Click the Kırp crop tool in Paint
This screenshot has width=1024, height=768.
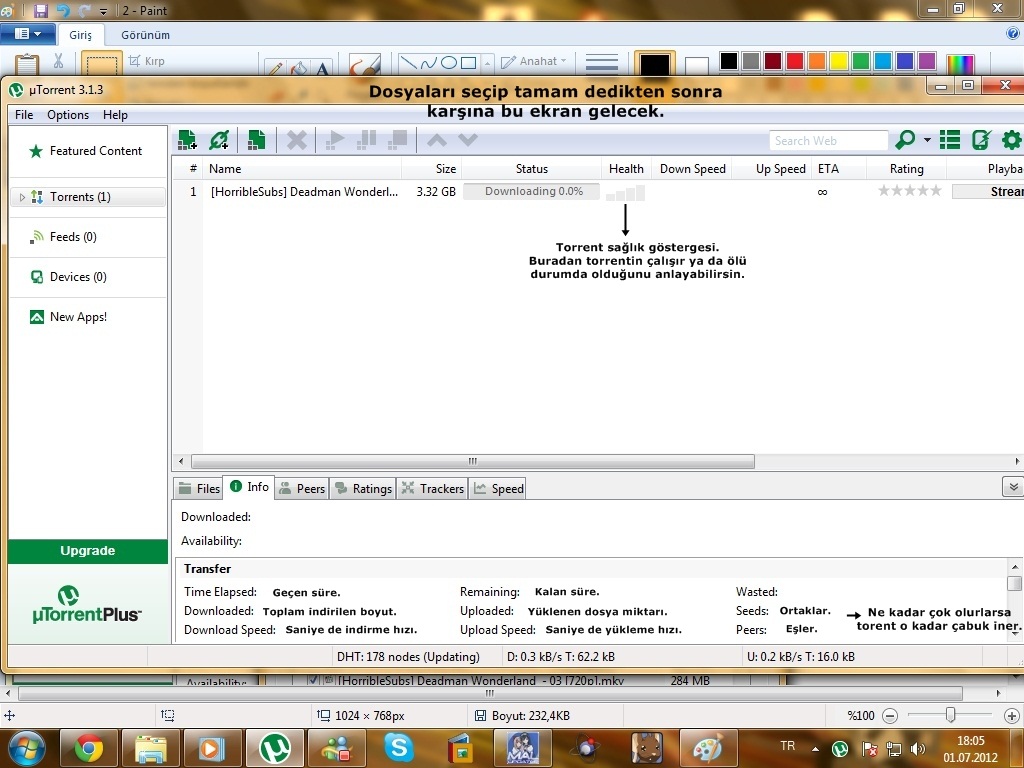146,61
